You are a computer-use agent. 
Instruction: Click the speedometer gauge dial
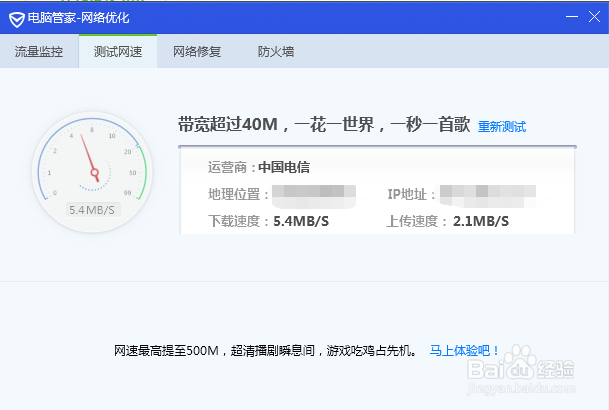click(x=92, y=172)
